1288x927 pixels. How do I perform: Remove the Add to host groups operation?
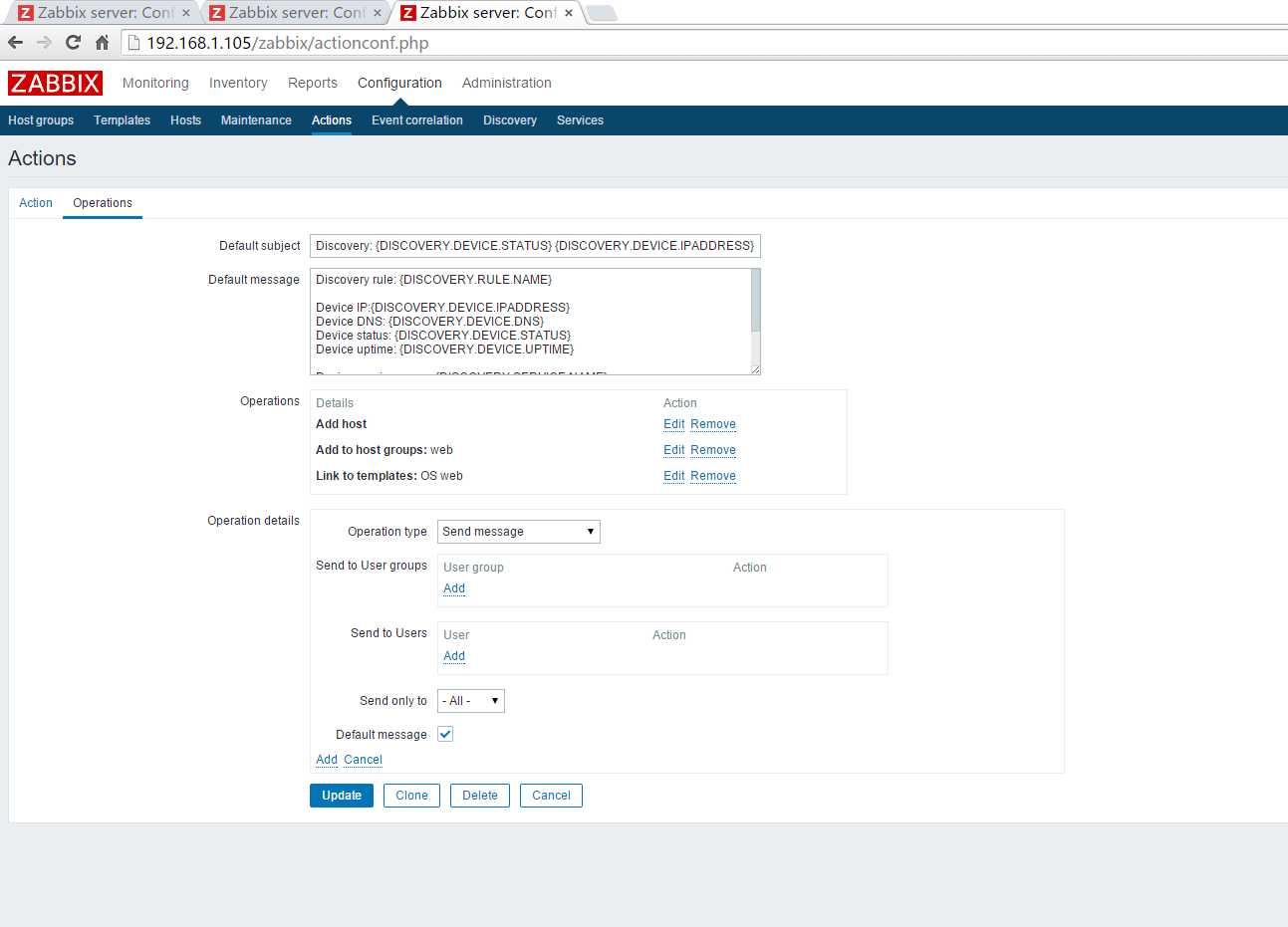pos(713,450)
